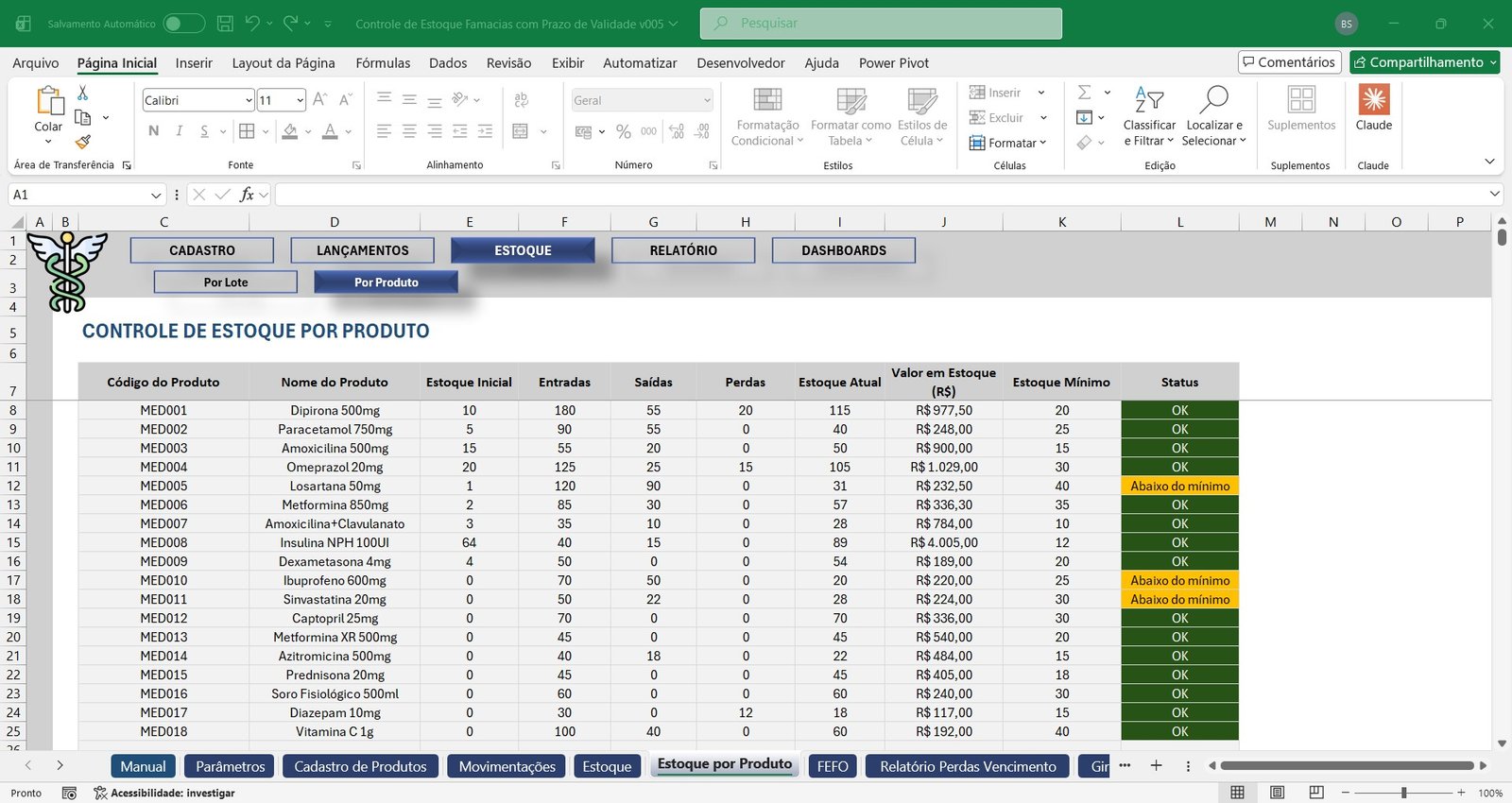This screenshot has width=1512, height=803.
Task: Toggle underline S formatting
Action: (x=204, y=131)
